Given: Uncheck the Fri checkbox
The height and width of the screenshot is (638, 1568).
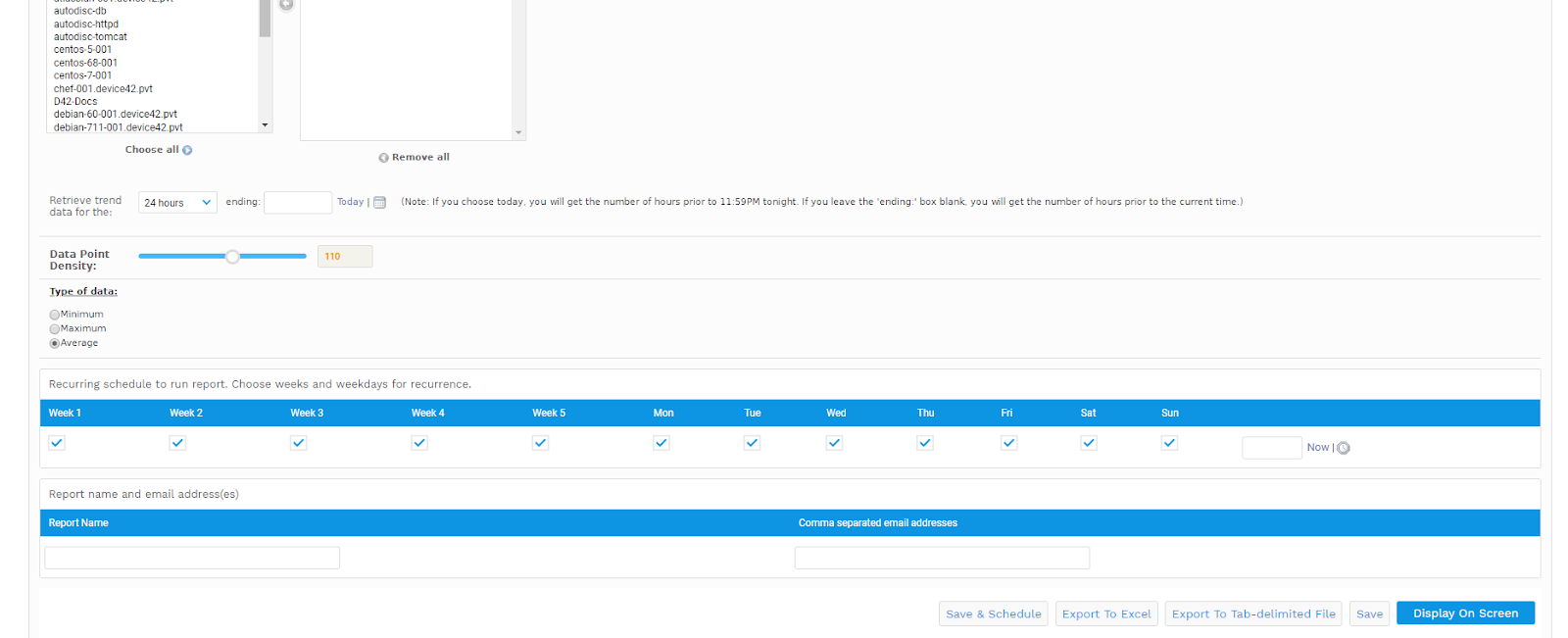Looking at the screenshot, I should [x=1008, y=443].
